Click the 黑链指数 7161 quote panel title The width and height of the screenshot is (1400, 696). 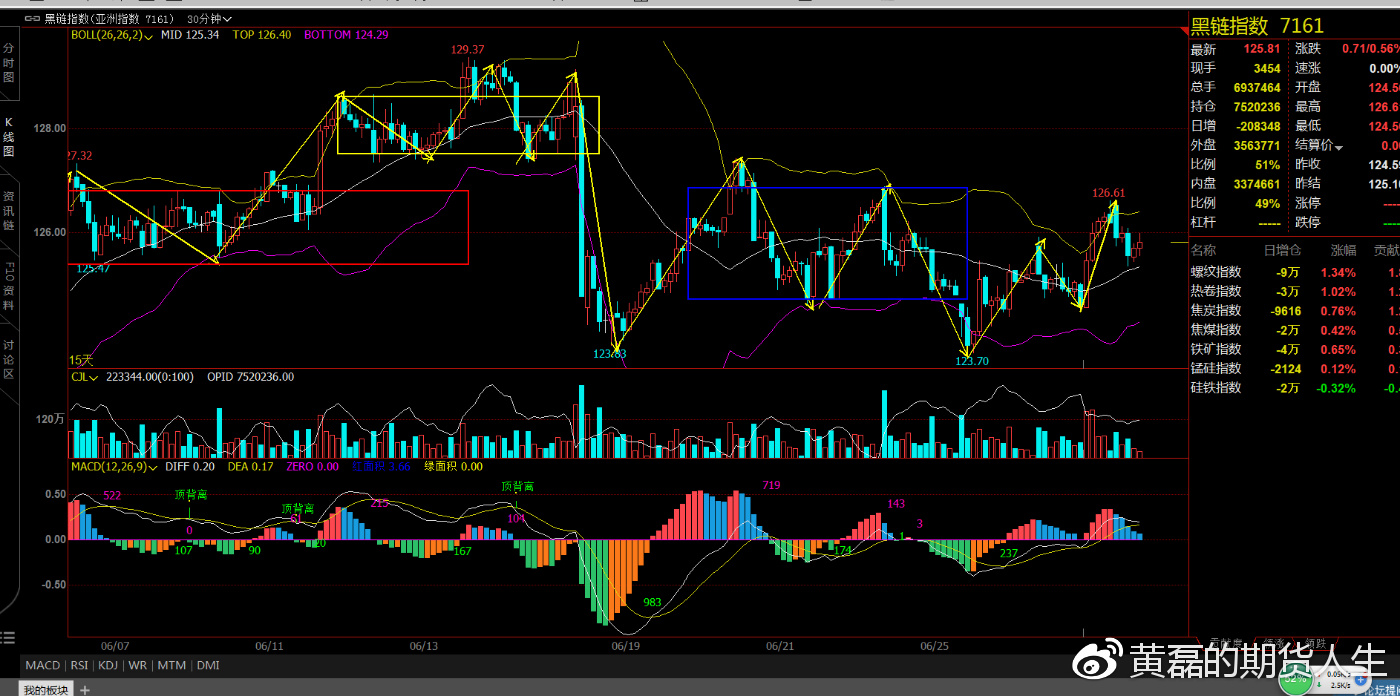pos(1257,26)
